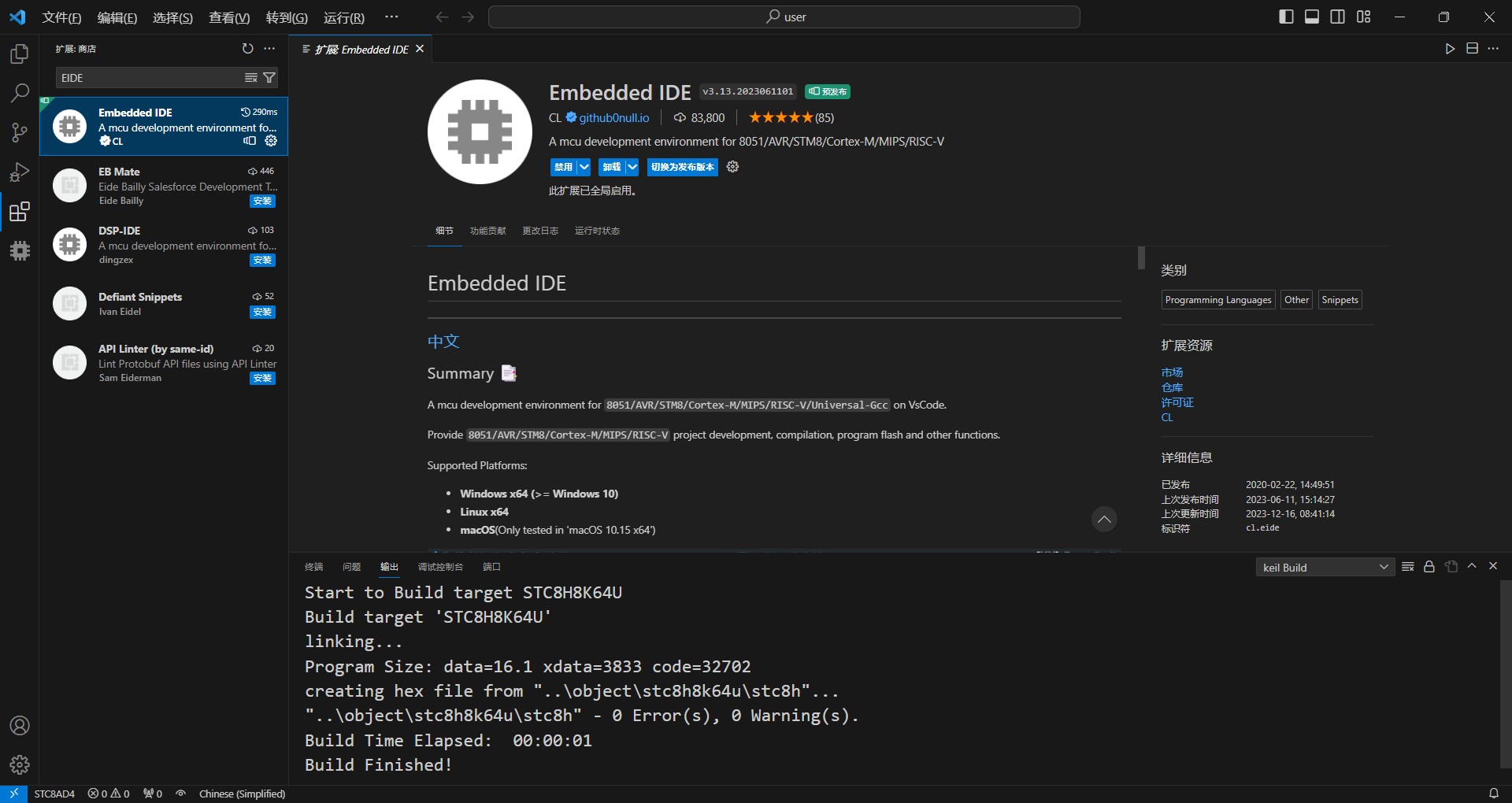Expand the title bar menu overflow ellipsis
1512x803 pixels.
click(x=391, y=17)
